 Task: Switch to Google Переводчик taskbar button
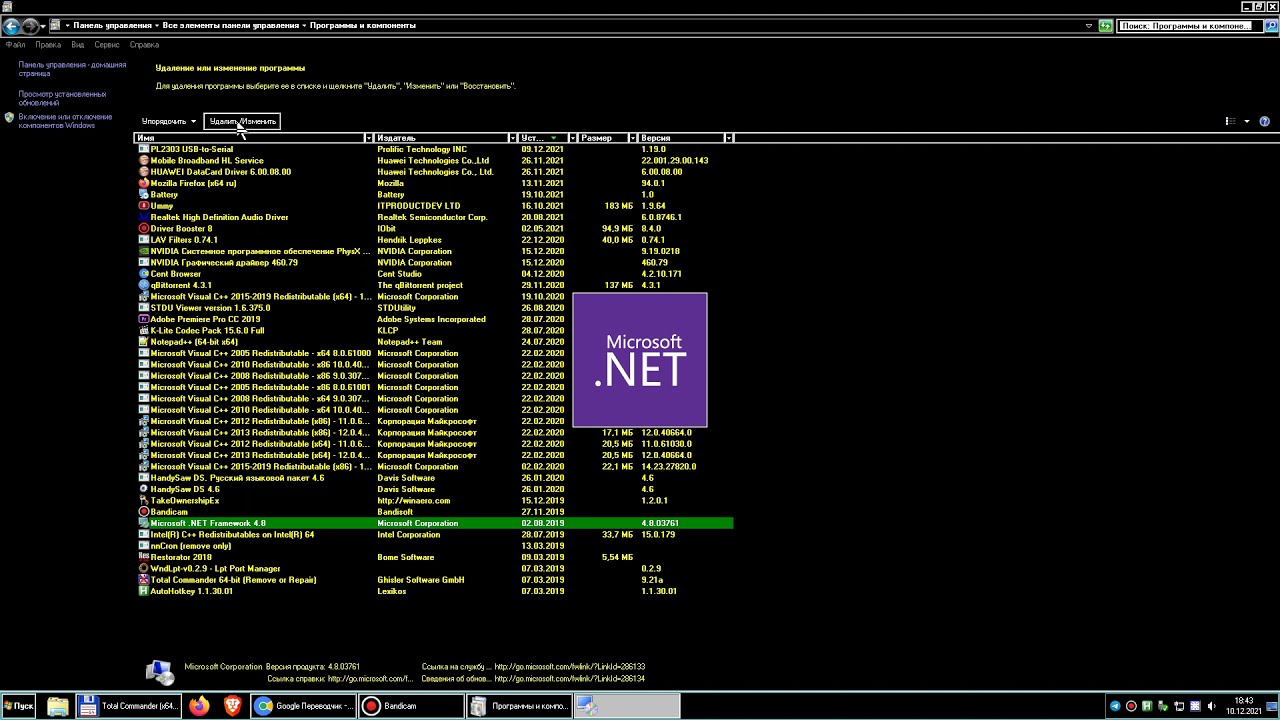303,706
